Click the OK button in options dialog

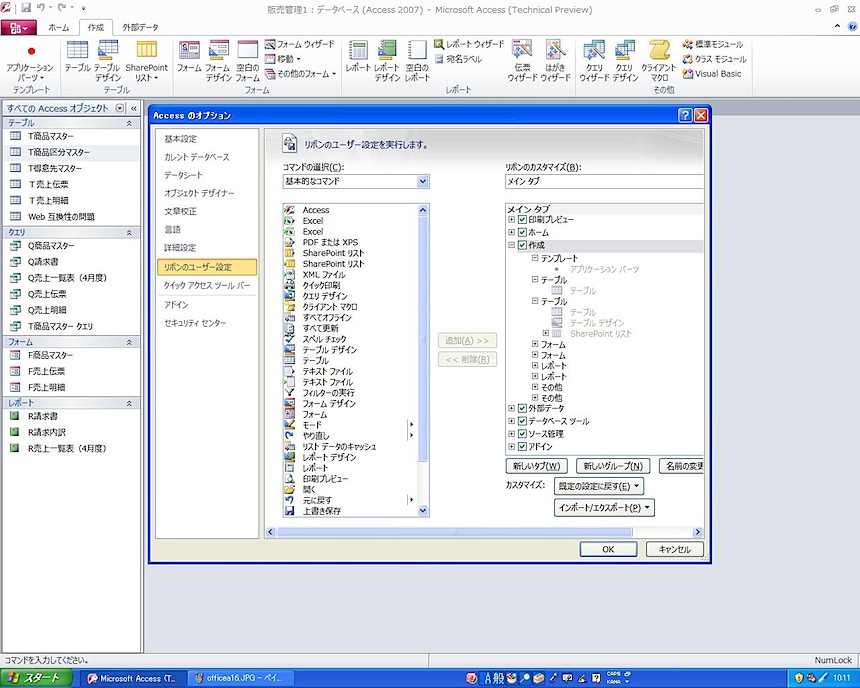click(x=608, y=549)
